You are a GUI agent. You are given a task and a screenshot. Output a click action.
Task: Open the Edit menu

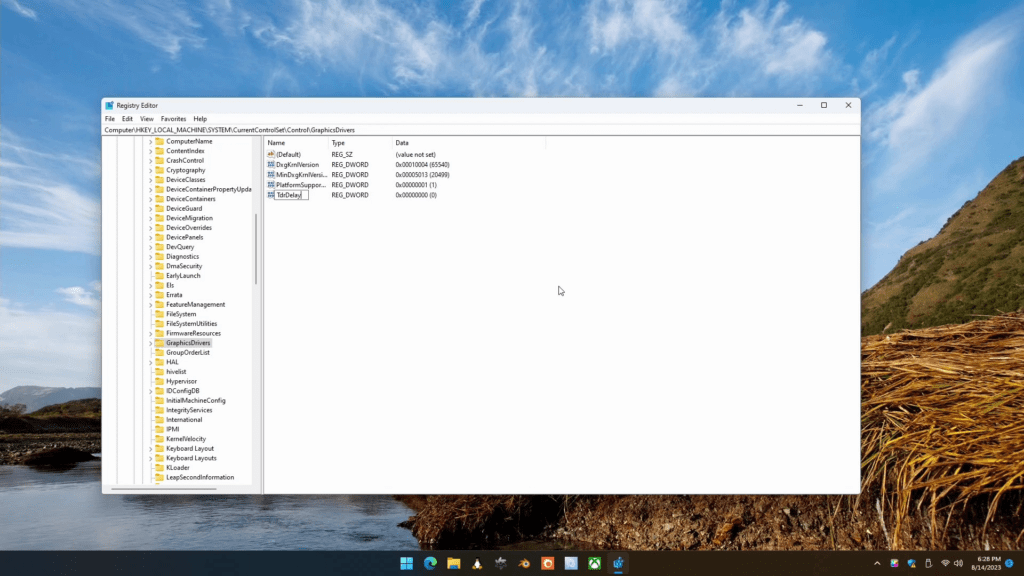pyautogui.click(x=127, y=119)
